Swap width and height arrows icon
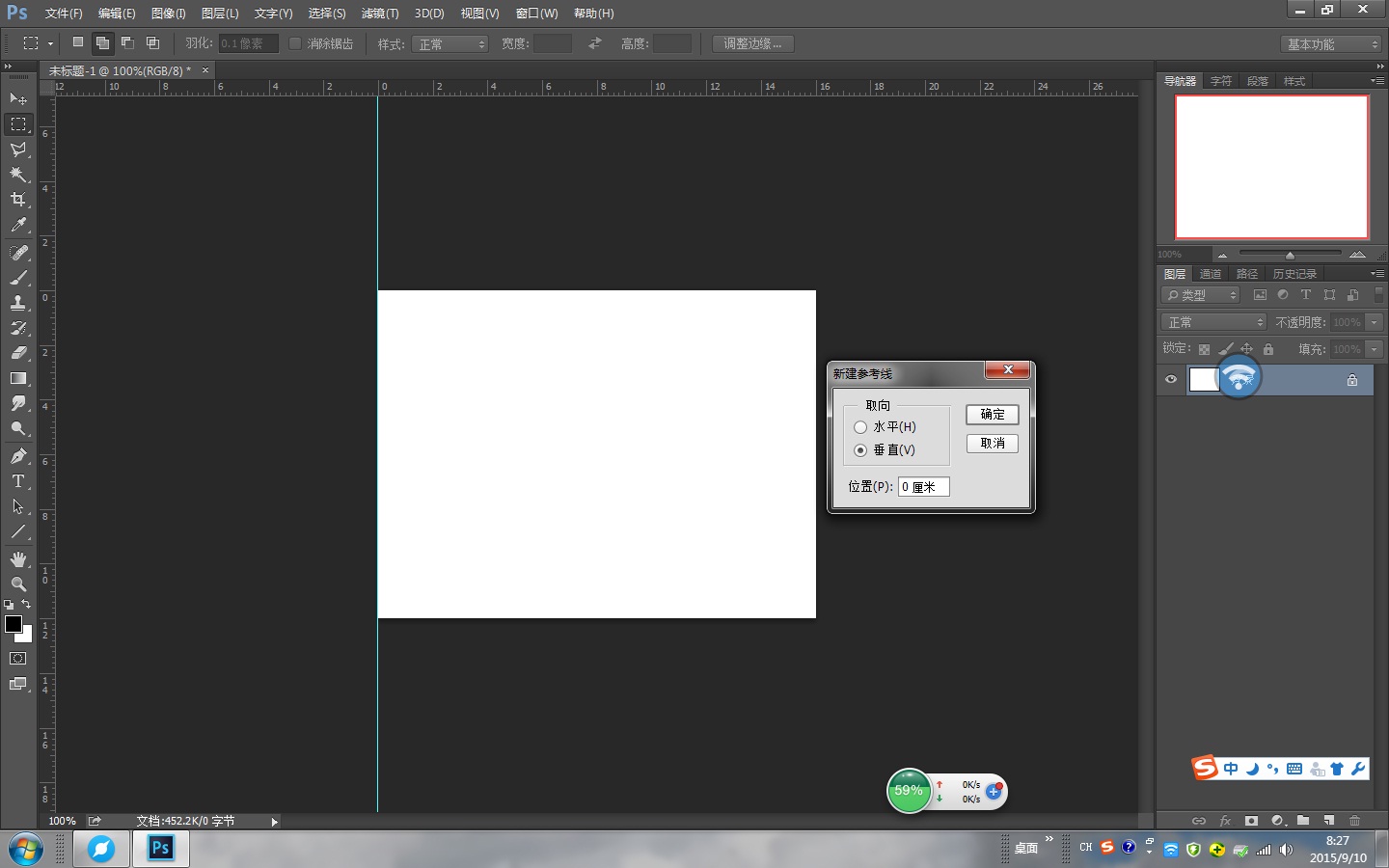This screenshot has width=1389, height=868. pyautogui.click(x=595, y=43)
